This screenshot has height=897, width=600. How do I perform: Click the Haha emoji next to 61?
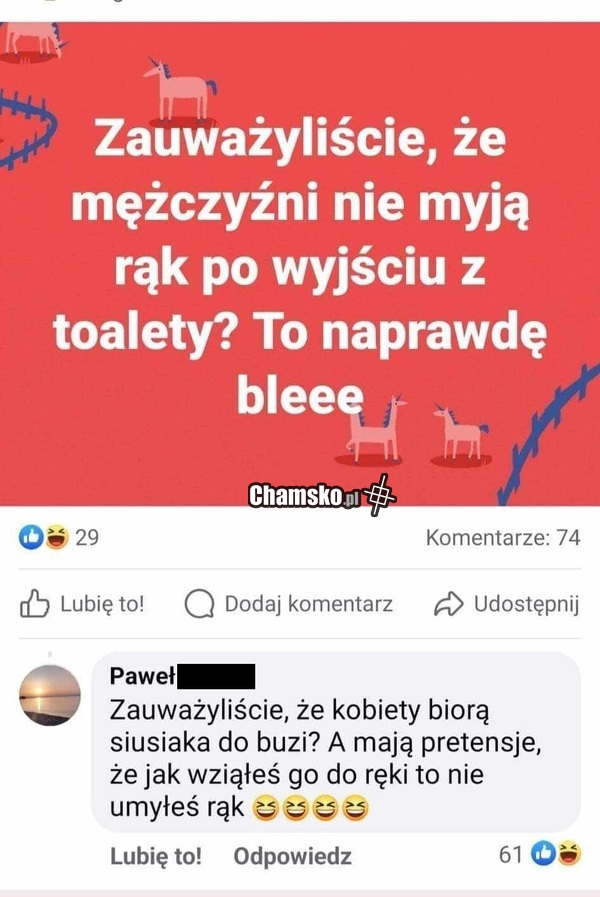click(569, 854)
